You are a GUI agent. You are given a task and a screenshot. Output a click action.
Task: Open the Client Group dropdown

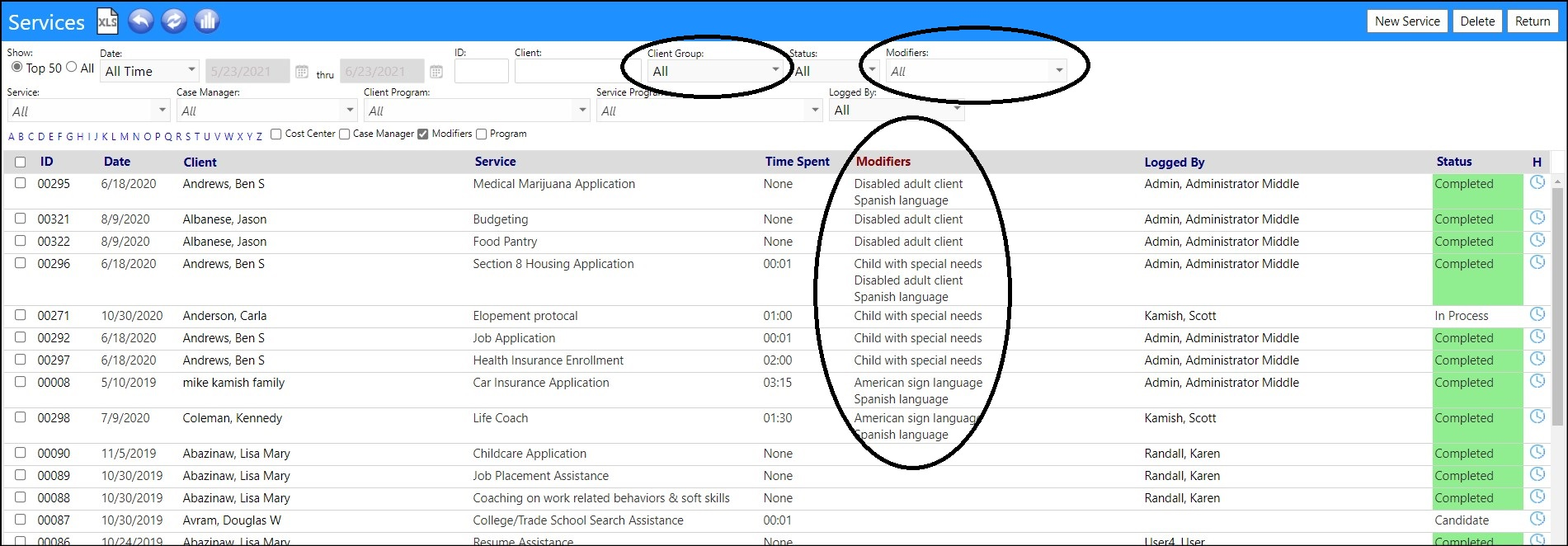point(715,71)
